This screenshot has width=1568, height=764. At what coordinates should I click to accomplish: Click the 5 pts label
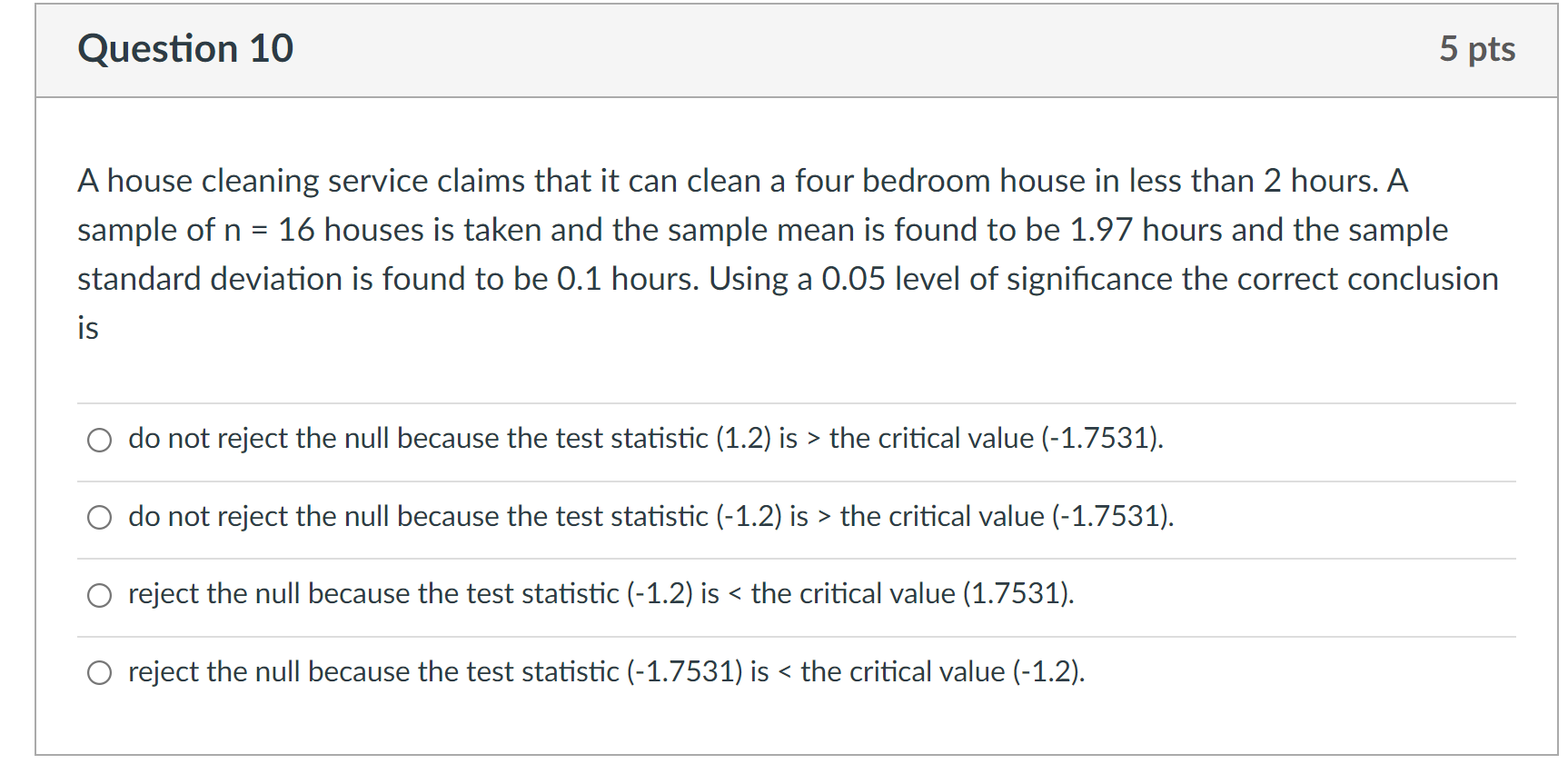pos(1480,49)
